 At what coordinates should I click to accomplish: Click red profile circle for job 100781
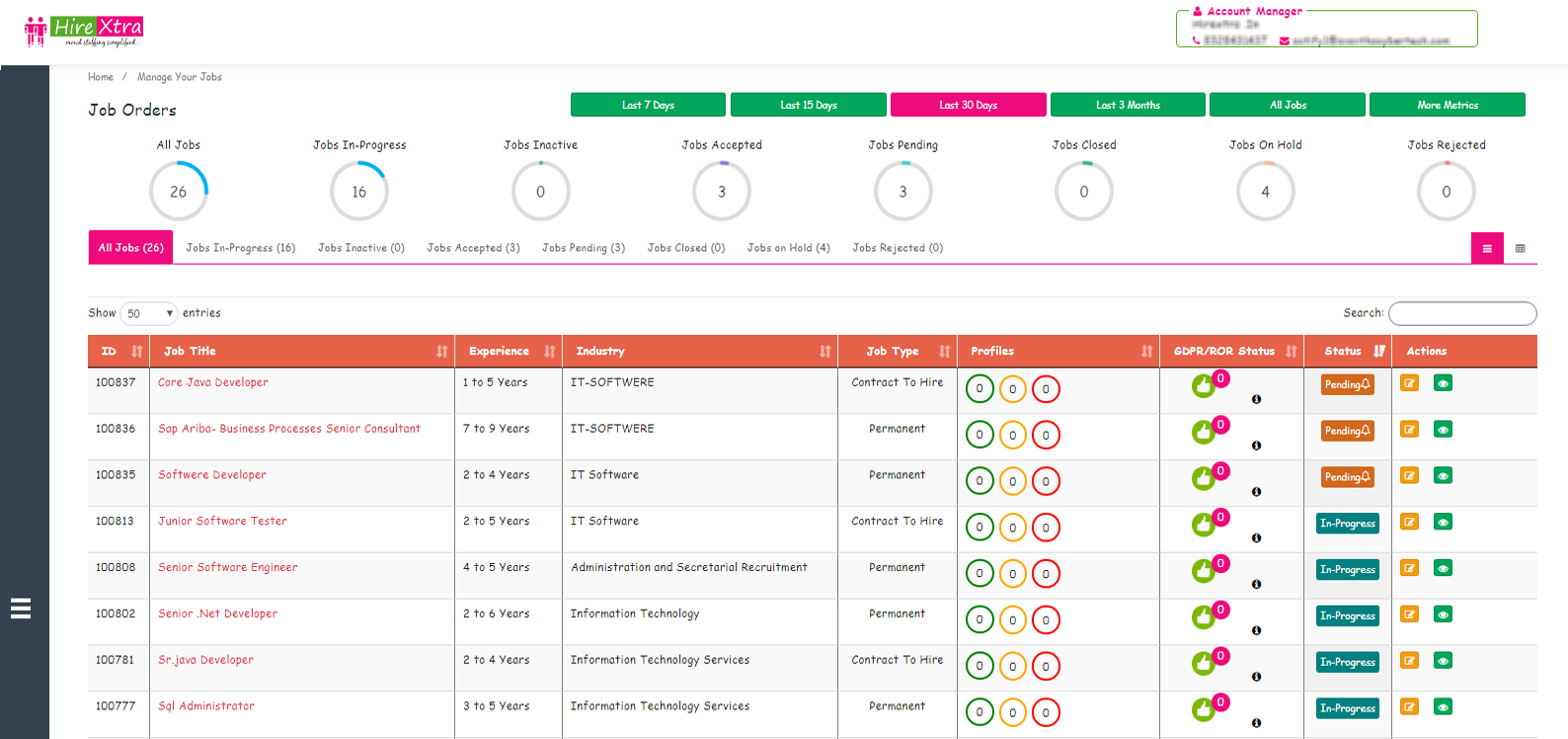[x=1046, y=666]
